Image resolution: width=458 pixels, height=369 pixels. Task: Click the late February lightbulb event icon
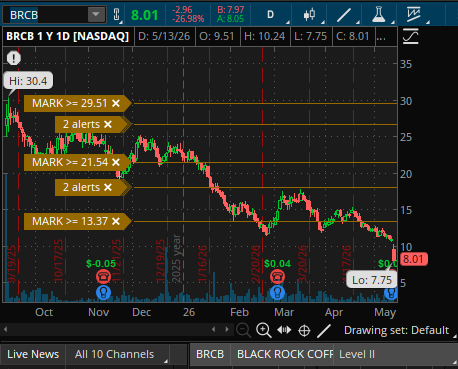277,292
